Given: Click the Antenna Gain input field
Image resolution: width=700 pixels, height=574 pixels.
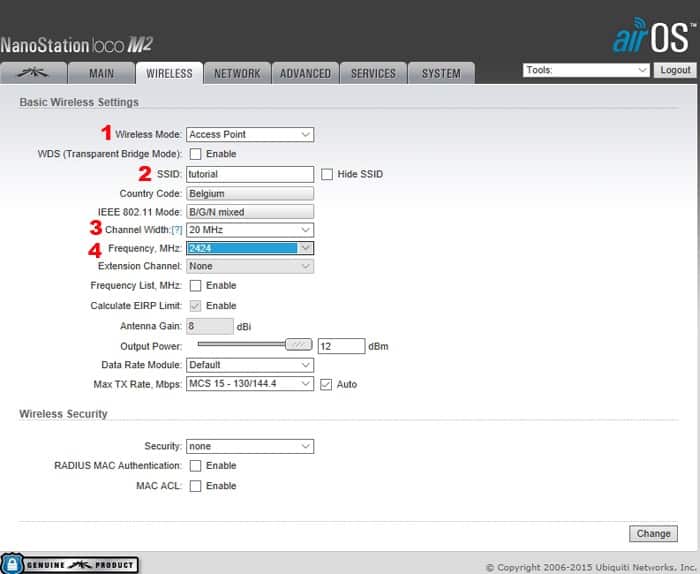Looking at the screenshot, I should [209, 326].
